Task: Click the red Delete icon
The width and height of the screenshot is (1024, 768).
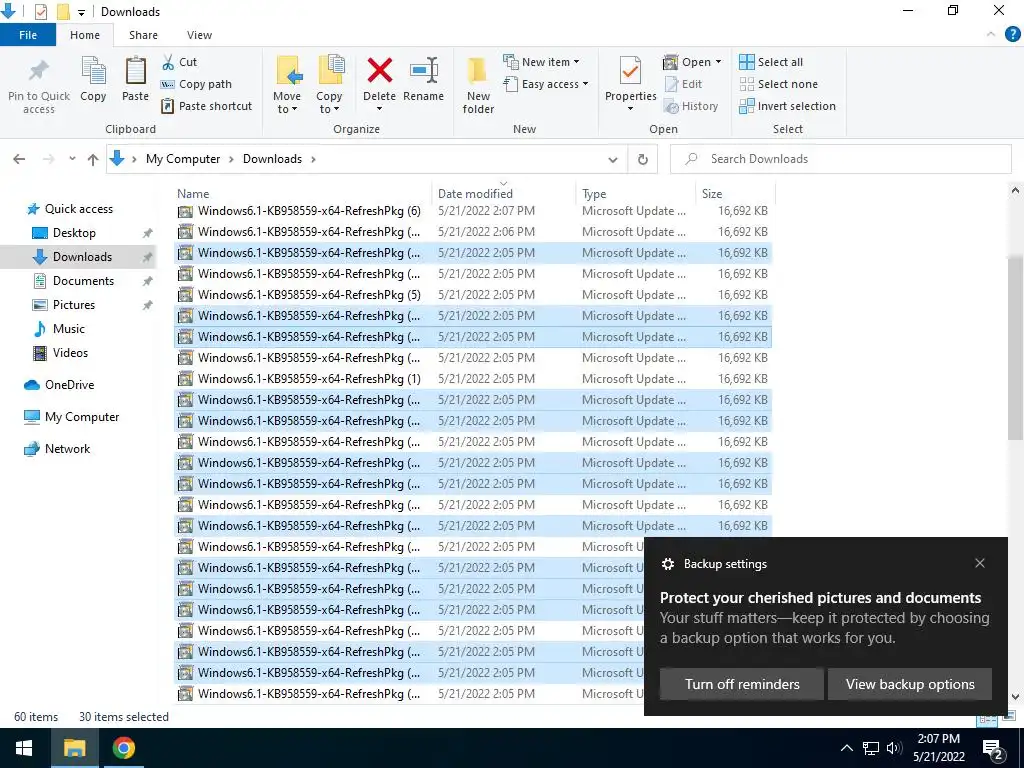Action: [379, 71]
